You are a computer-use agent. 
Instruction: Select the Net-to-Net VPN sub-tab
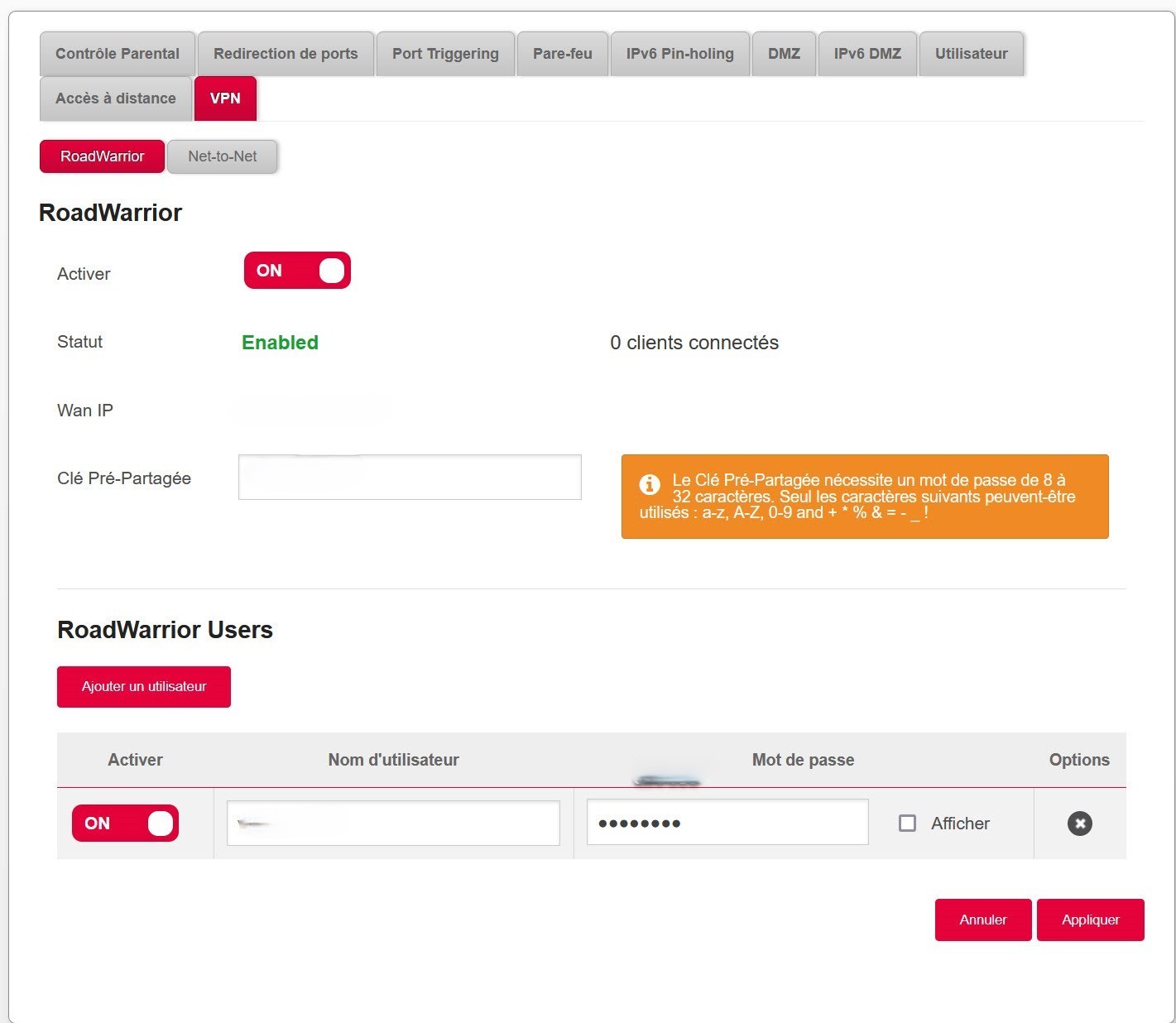pyautogui.click(x=222, y=156)
